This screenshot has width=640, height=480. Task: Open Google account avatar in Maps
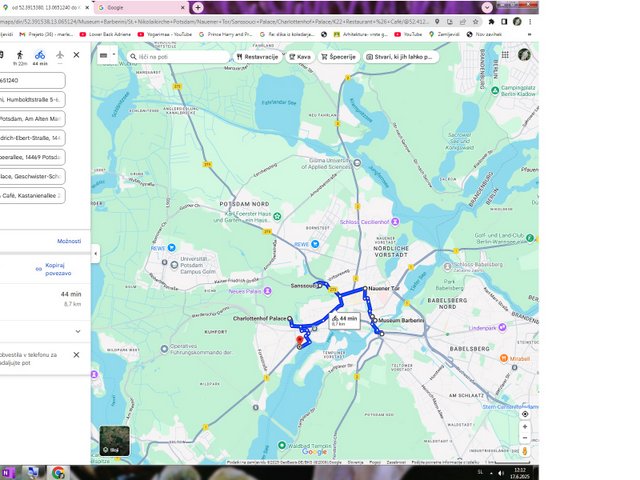pos(524,55)
